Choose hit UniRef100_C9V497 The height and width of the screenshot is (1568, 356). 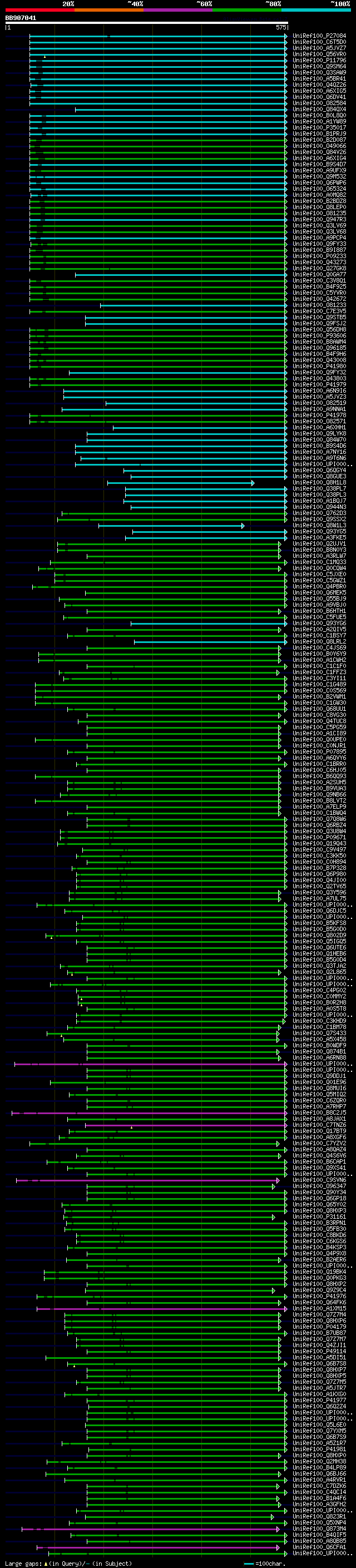(x=319, y=850)
